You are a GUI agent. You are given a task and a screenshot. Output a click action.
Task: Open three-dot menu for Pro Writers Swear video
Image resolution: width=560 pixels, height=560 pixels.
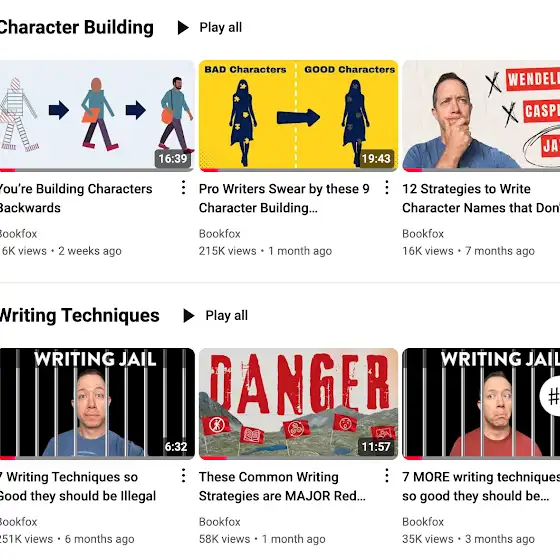pos(387,188)
